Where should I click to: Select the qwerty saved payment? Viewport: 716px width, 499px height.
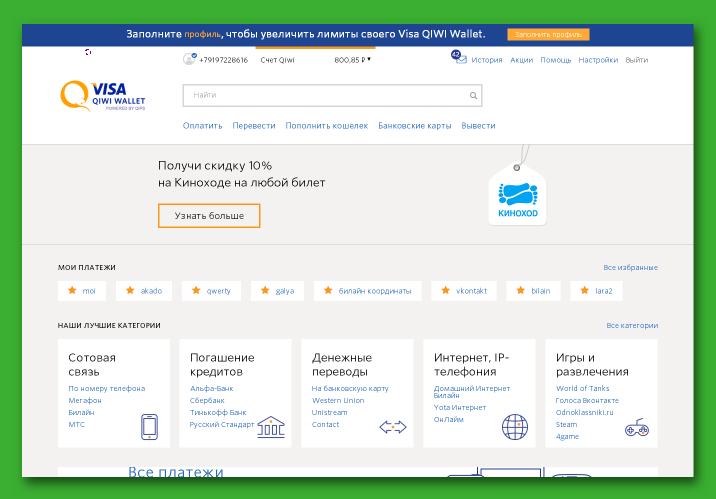tap(211, 291)
